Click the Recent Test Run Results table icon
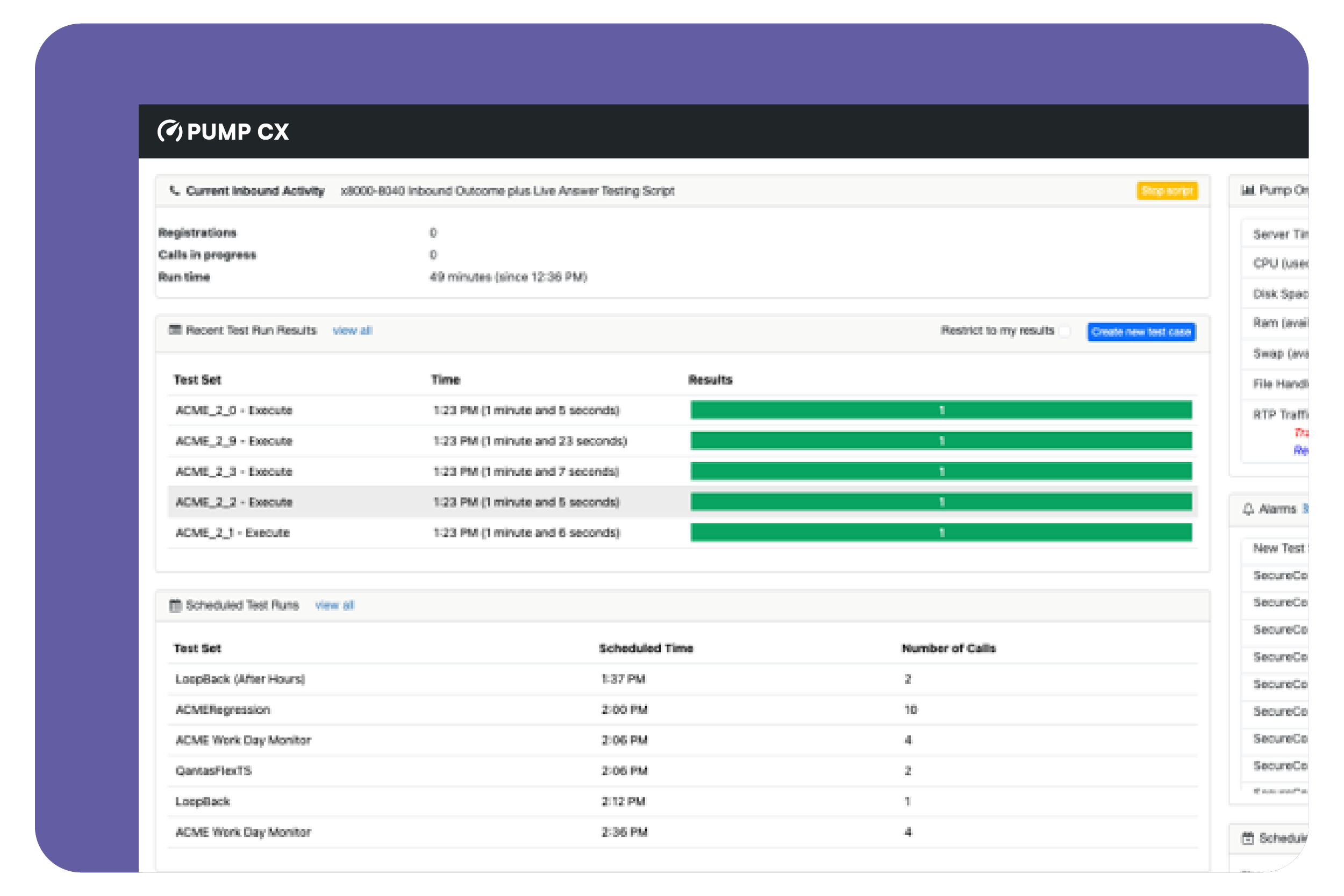Image resolution: width=1344 pixels, height=896 pixels. pos(175,329)
